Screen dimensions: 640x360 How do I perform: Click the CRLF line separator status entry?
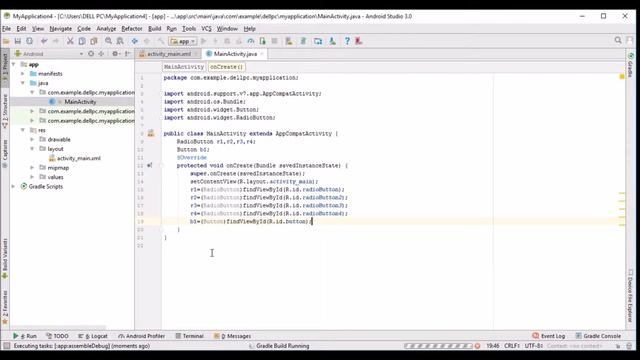click(x=512, y=346)
